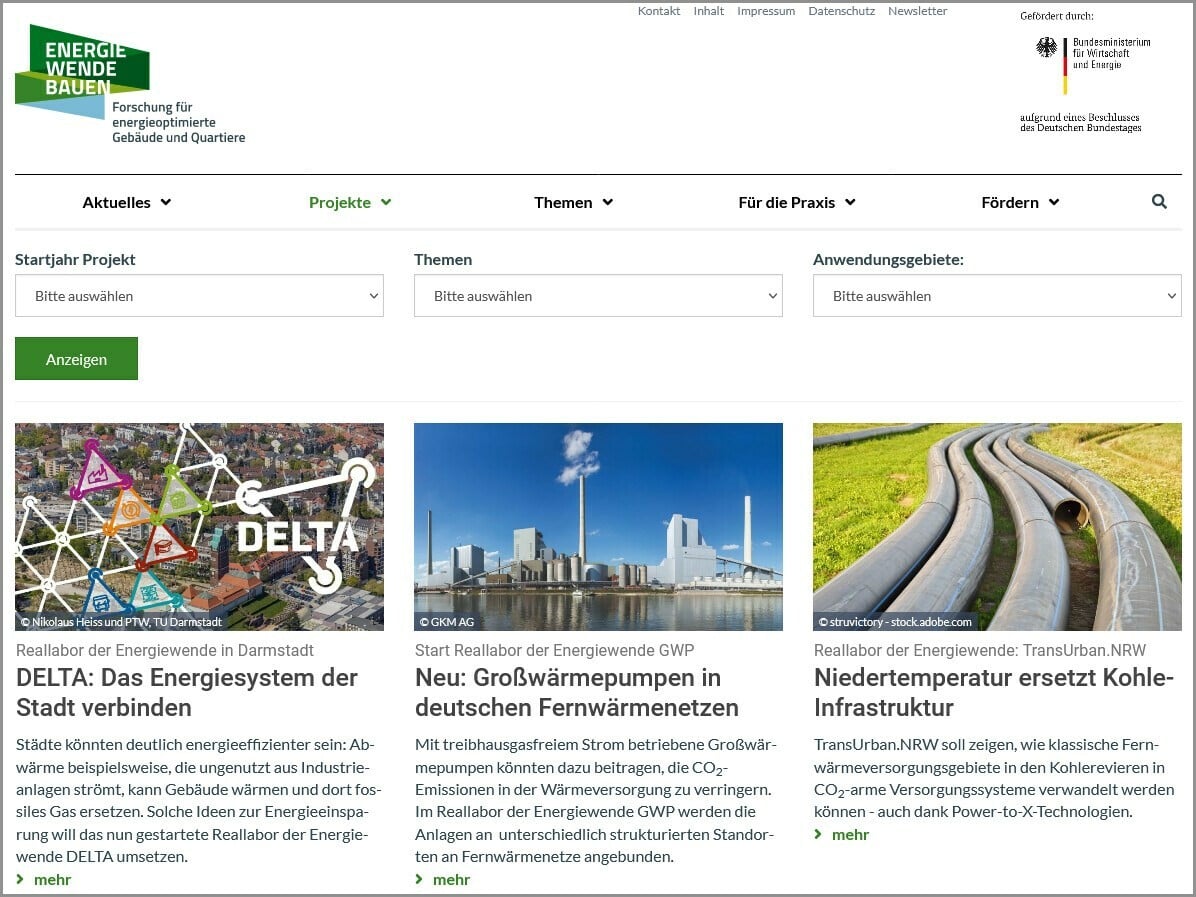The width and height of the screenshot is (1196, 897).
Task: Click the Bundesministerium für Wirtschaft und Energie logo
Action: pos(1092,66)
